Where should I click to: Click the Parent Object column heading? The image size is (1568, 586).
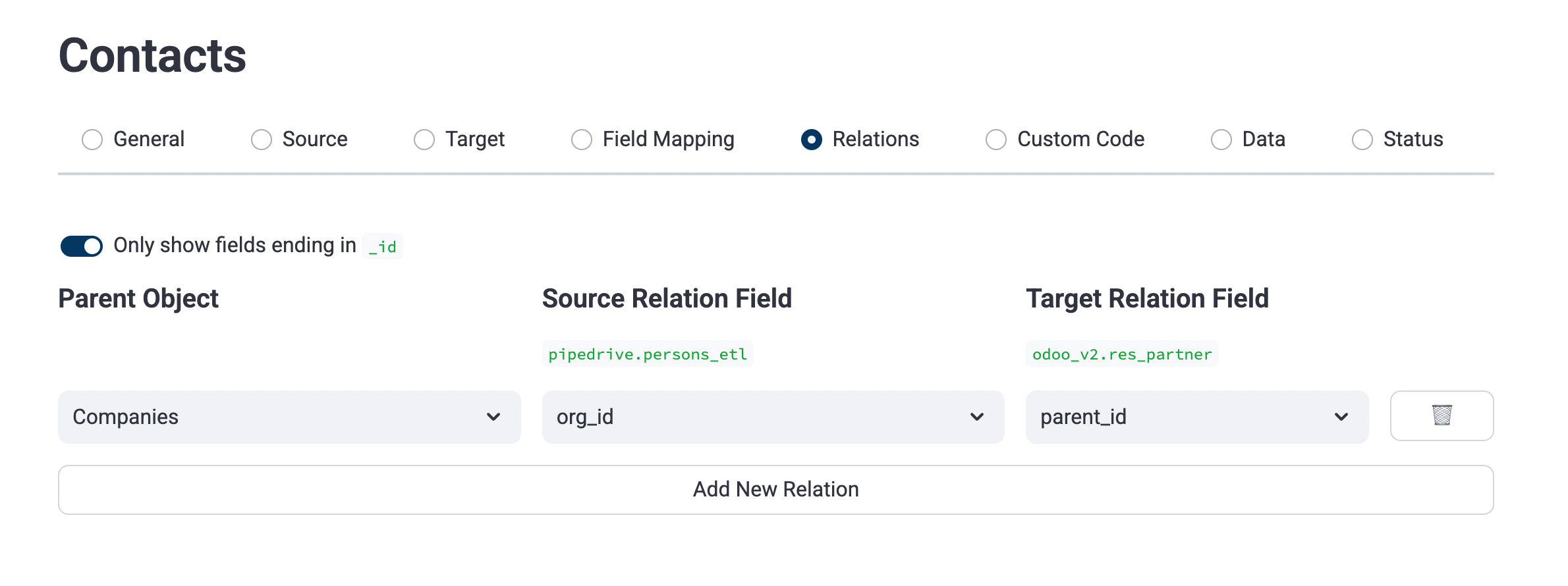(x=138, y=298)
